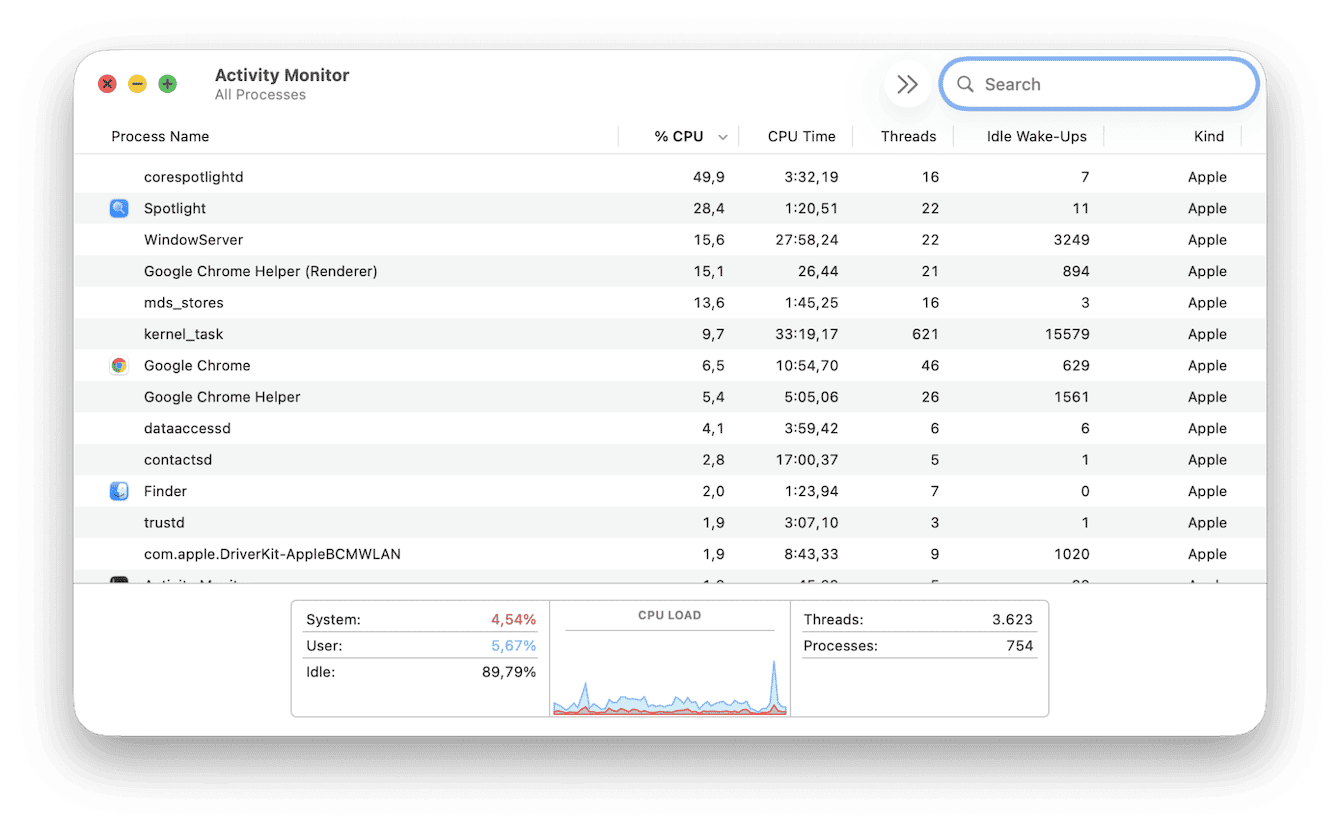The height and width of the screenshot is (833, 1340).
Task: Select the trustd process
Action: (164, 523)
